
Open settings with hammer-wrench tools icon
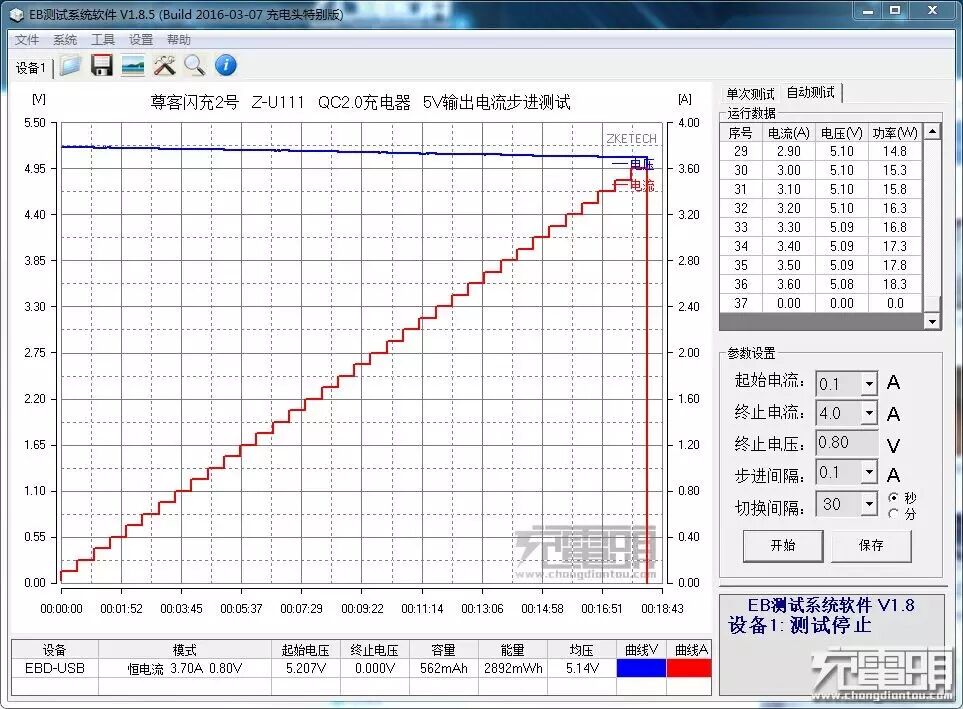pyautogui.click(x=164, y=65)
